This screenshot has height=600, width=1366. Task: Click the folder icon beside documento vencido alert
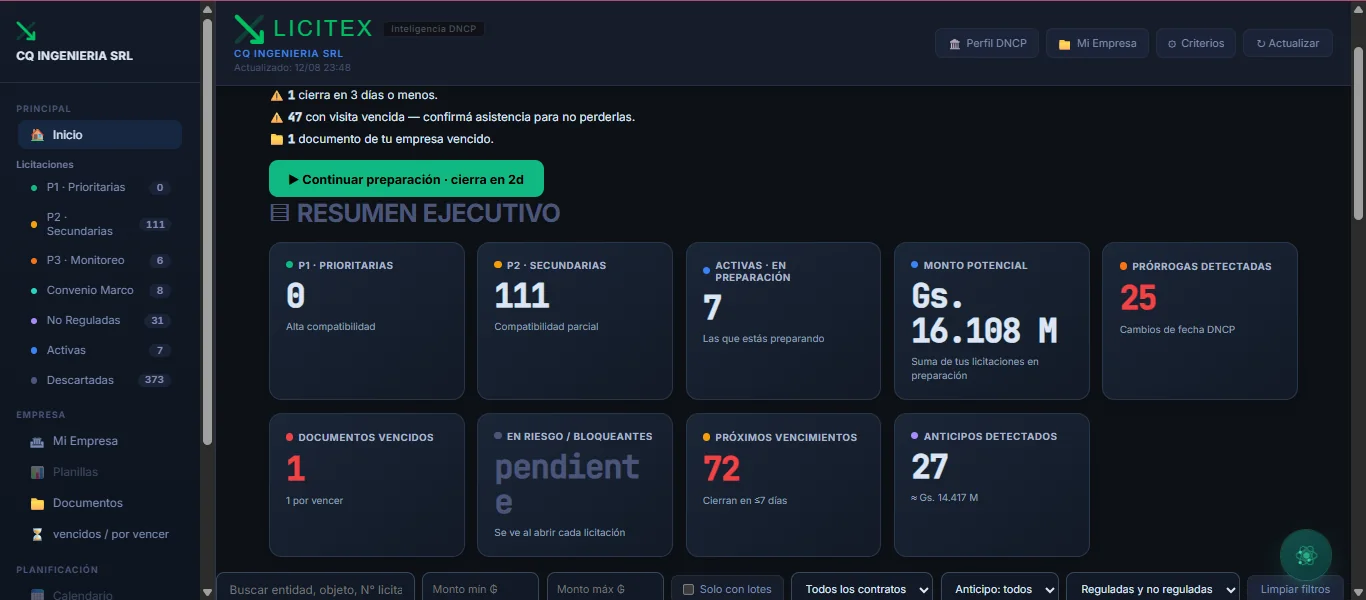pos(276,139)
